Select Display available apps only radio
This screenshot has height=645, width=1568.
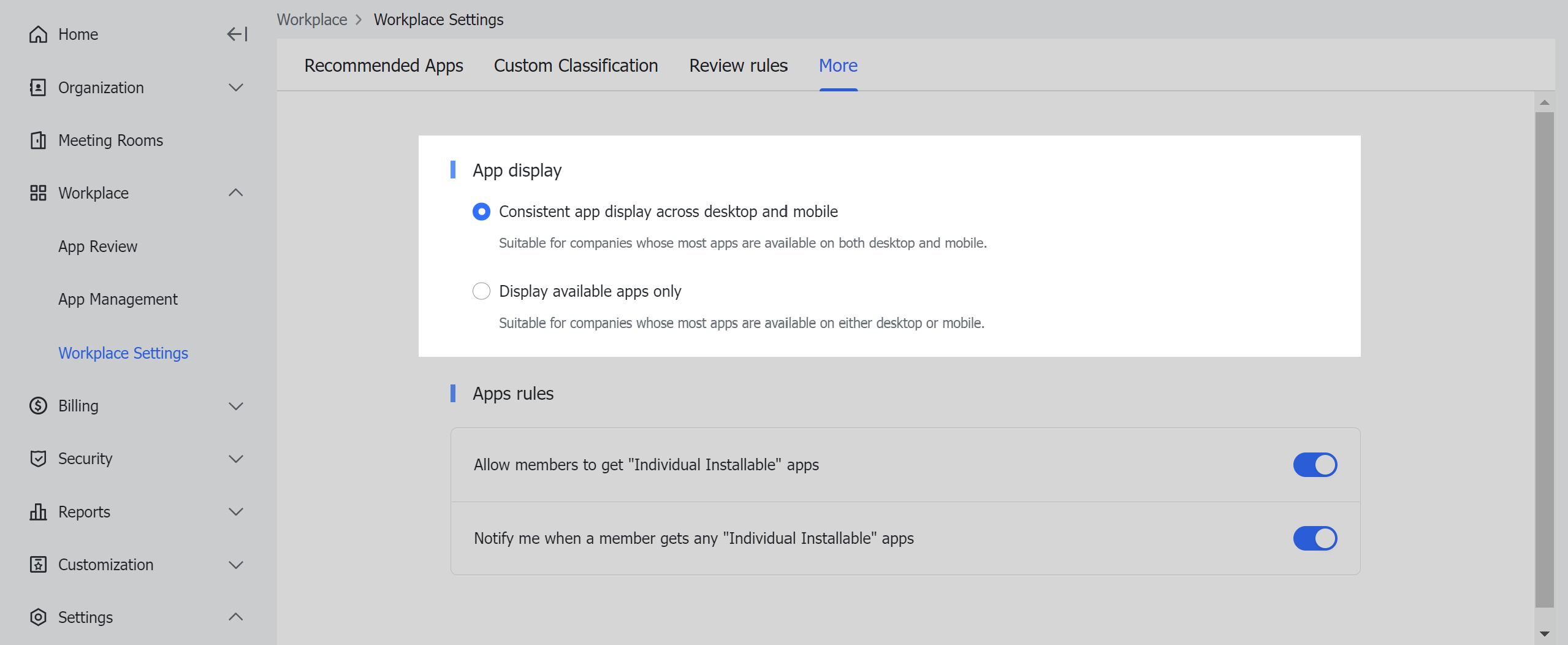(x=481, y=291)
